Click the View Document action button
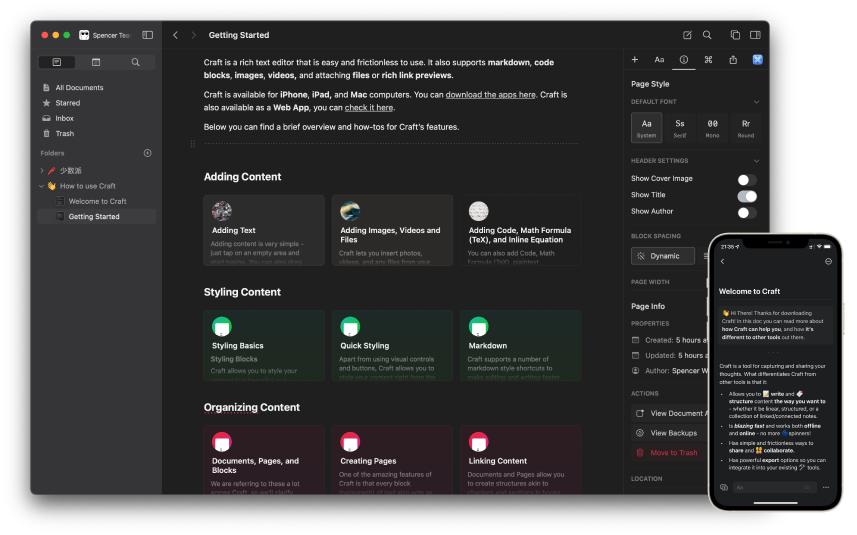 click(670, 413)
